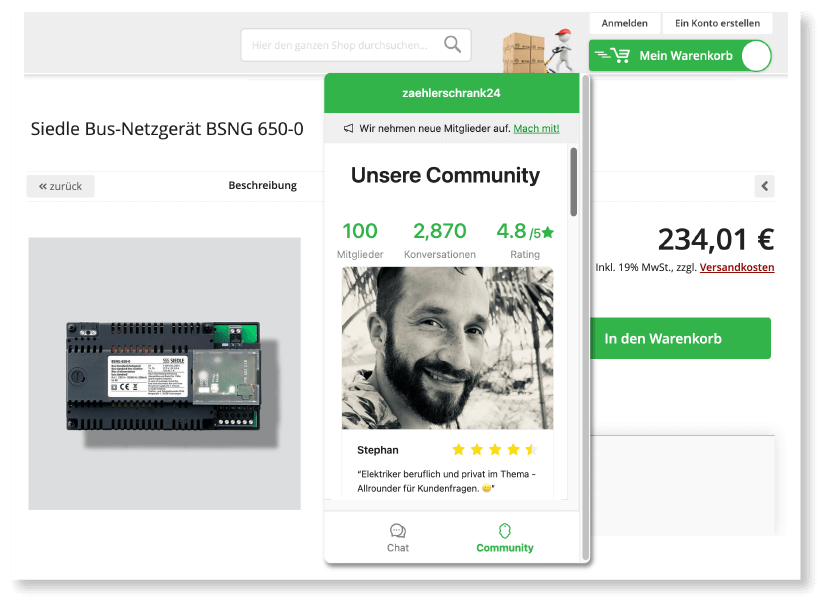Image resolution: width=825 pixels, height=603 pixels.
Task: Go back with the zurück button
Action: (61, 186)
